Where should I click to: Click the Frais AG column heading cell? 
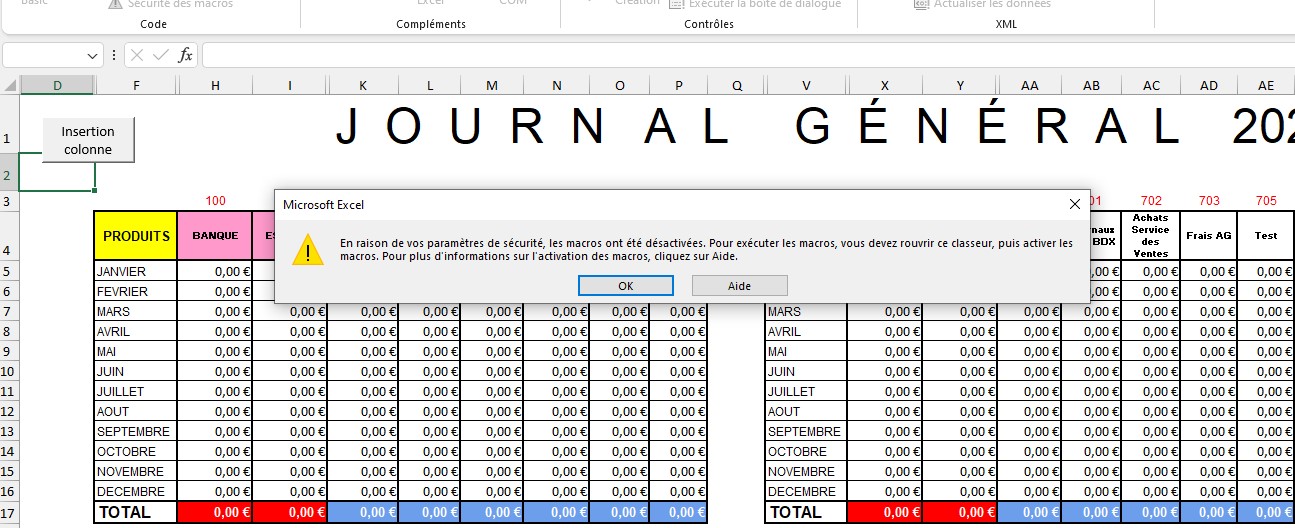1208,236
